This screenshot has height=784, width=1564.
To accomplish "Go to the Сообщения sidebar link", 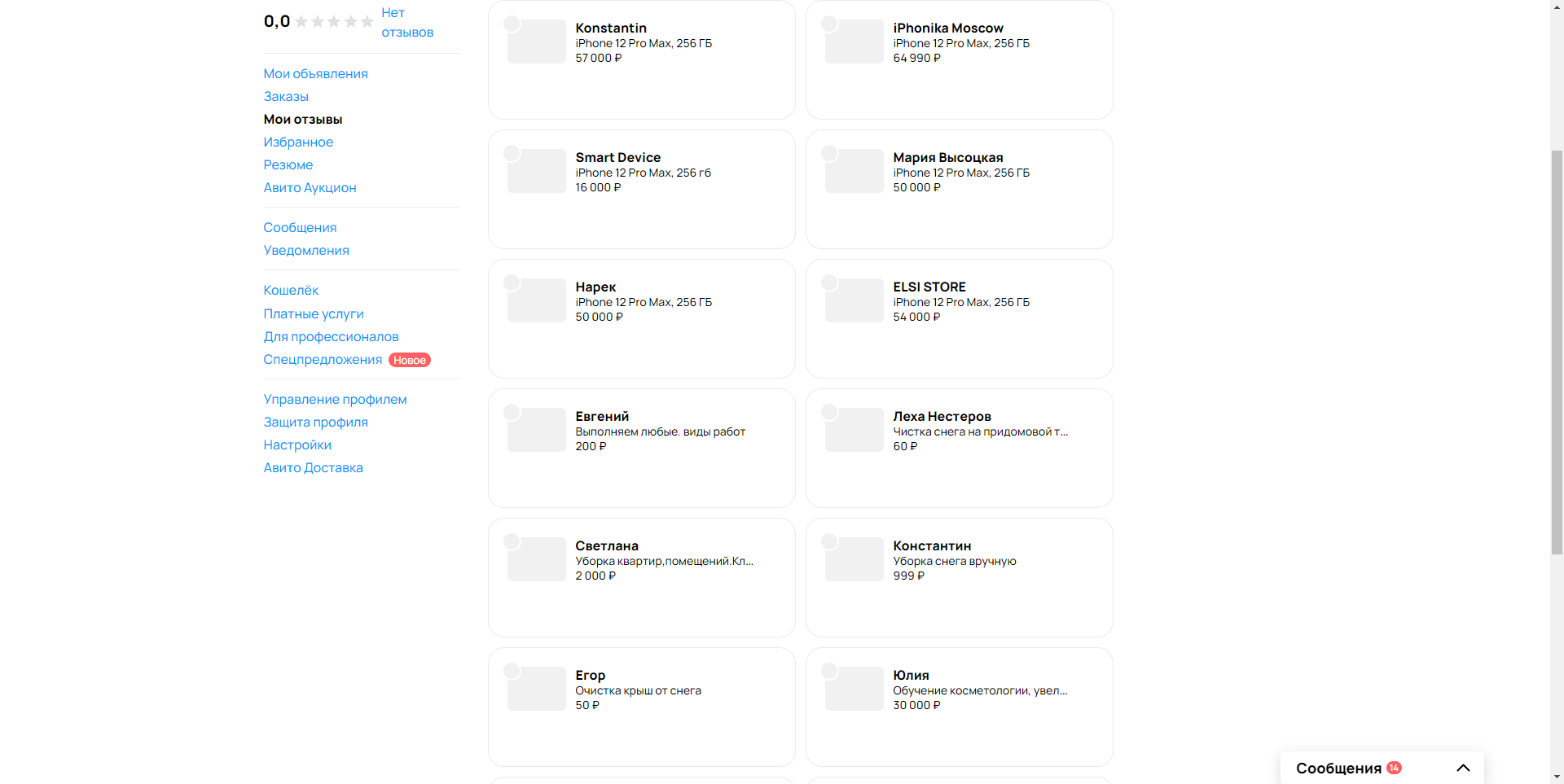I will click(300, 227).
